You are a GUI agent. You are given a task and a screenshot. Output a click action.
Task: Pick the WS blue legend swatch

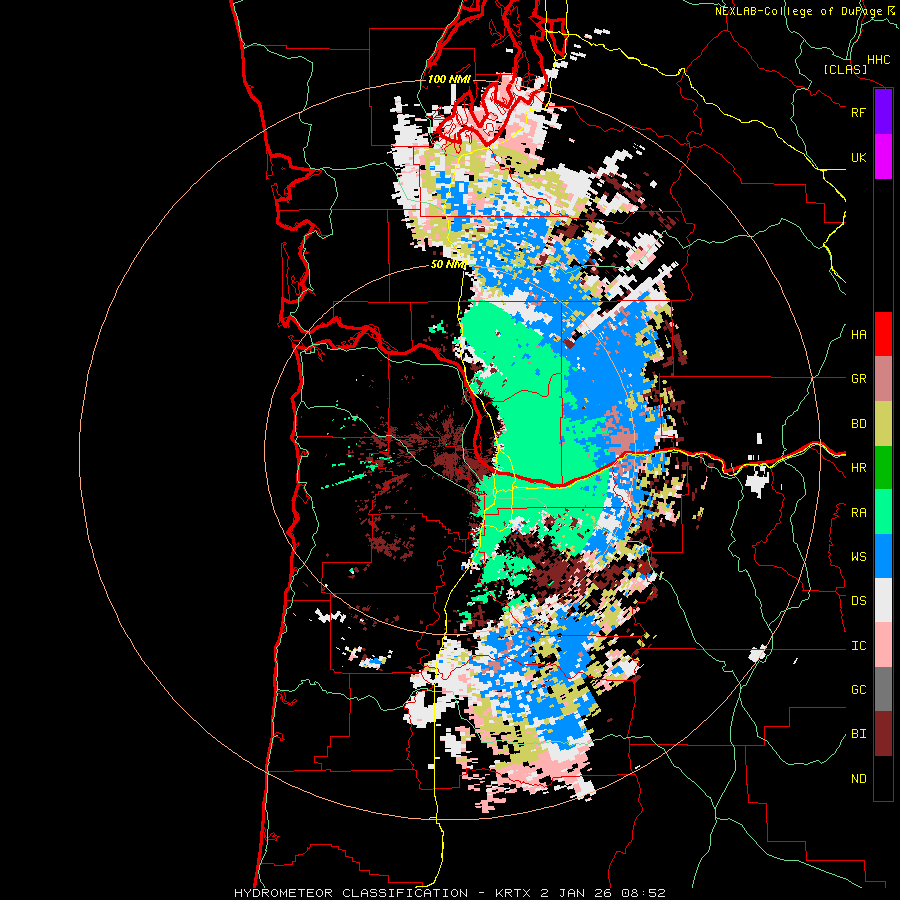click(883, 556)
